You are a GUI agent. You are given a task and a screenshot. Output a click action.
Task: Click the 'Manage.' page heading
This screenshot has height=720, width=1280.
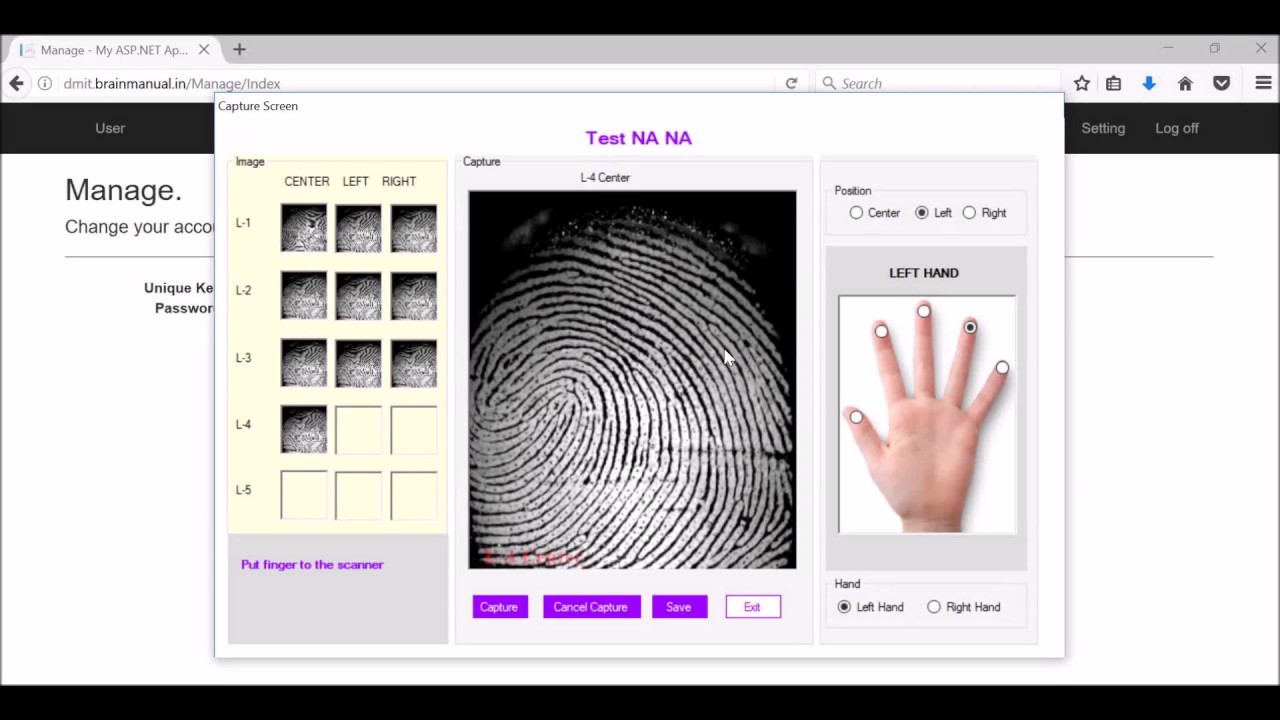123,190
